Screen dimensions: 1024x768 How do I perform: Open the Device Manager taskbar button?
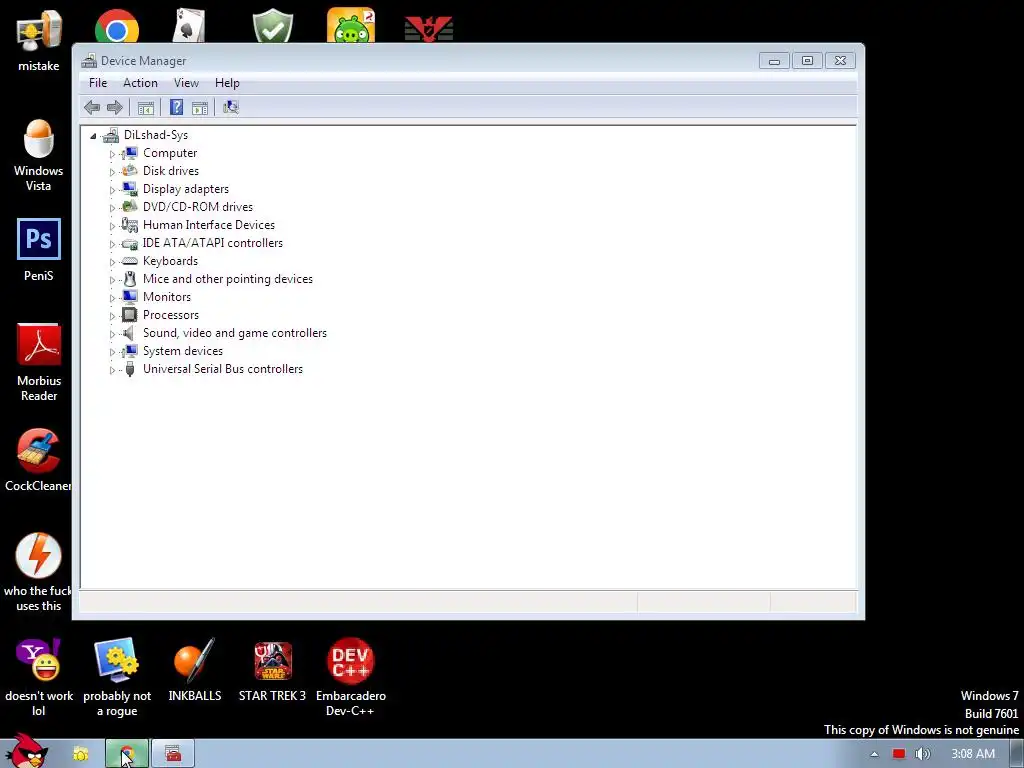(x=173, y=754)
